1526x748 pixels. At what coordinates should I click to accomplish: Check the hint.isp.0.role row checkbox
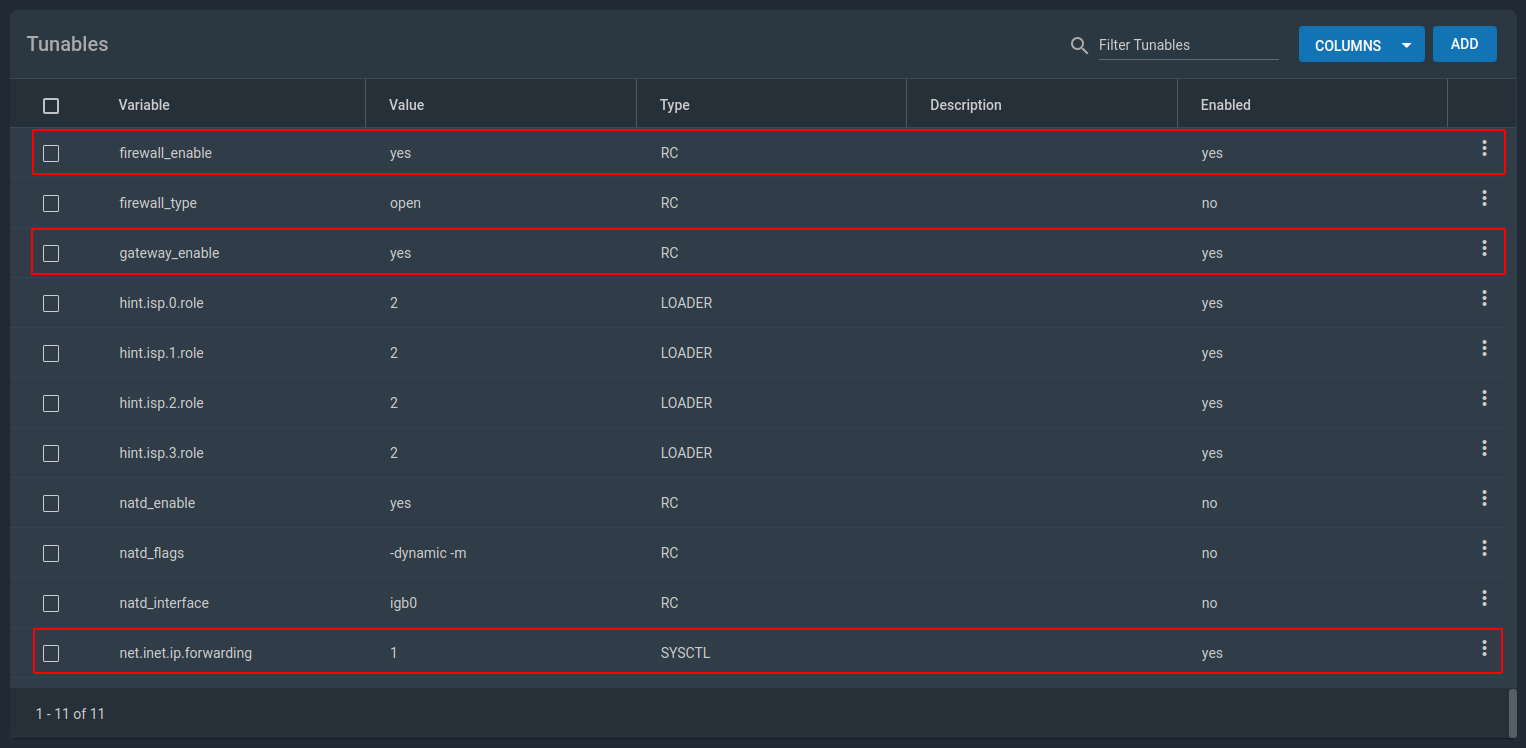(51, 303)
